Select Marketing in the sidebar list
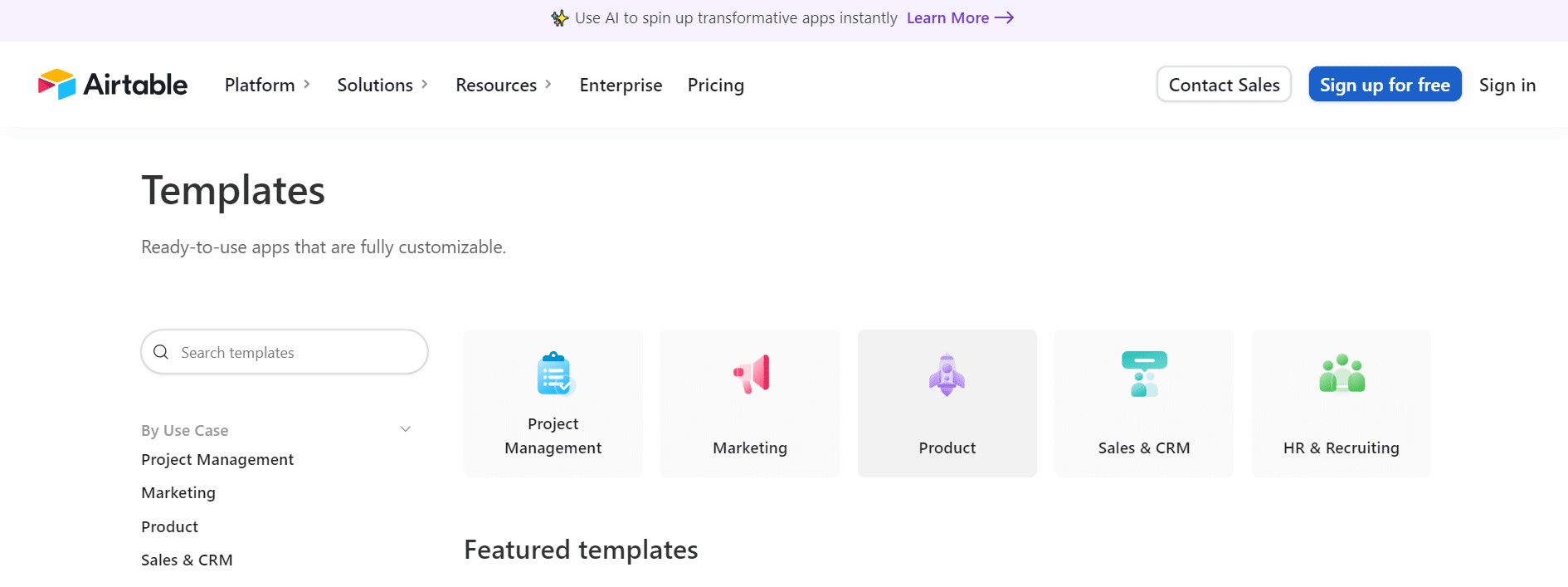1568x587 pixels. (178, 492)
